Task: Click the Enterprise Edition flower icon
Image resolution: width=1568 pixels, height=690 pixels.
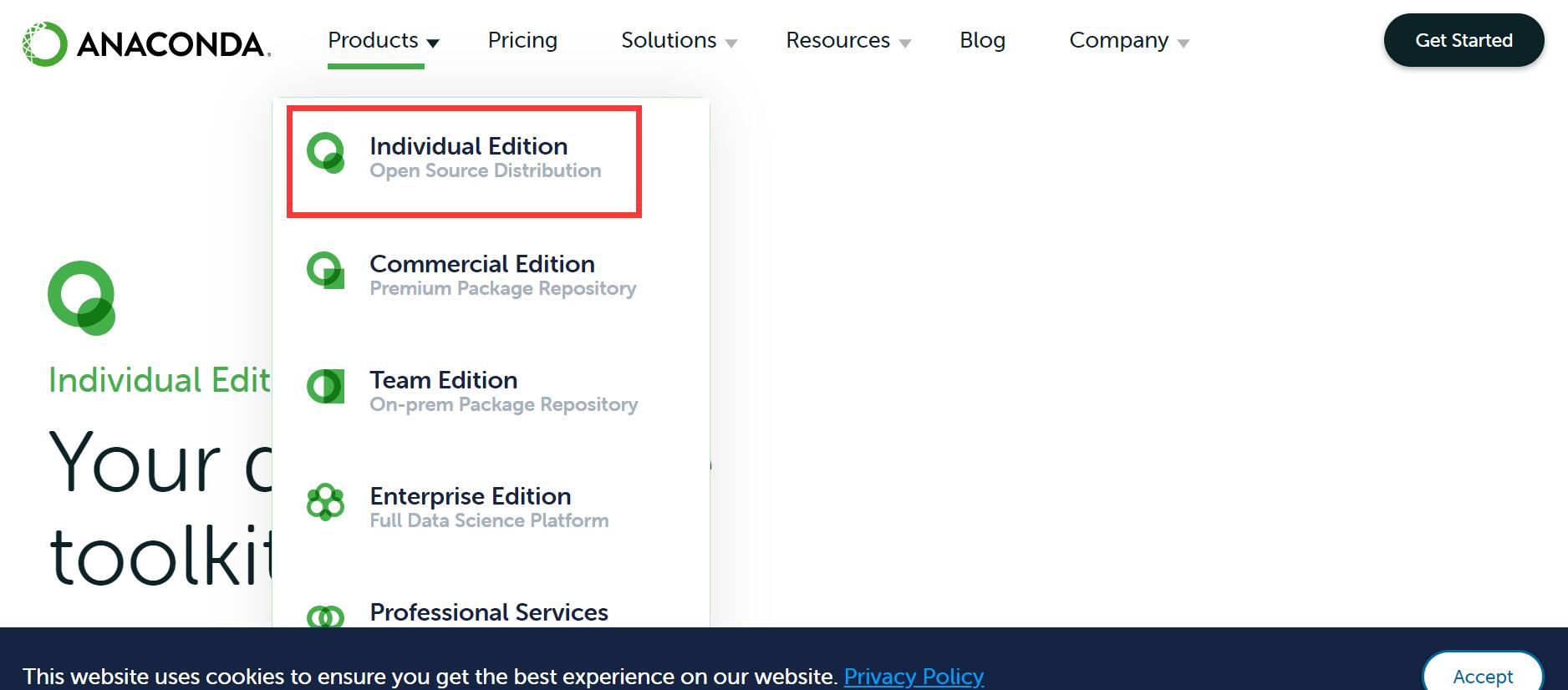Action: click(326, 502)
